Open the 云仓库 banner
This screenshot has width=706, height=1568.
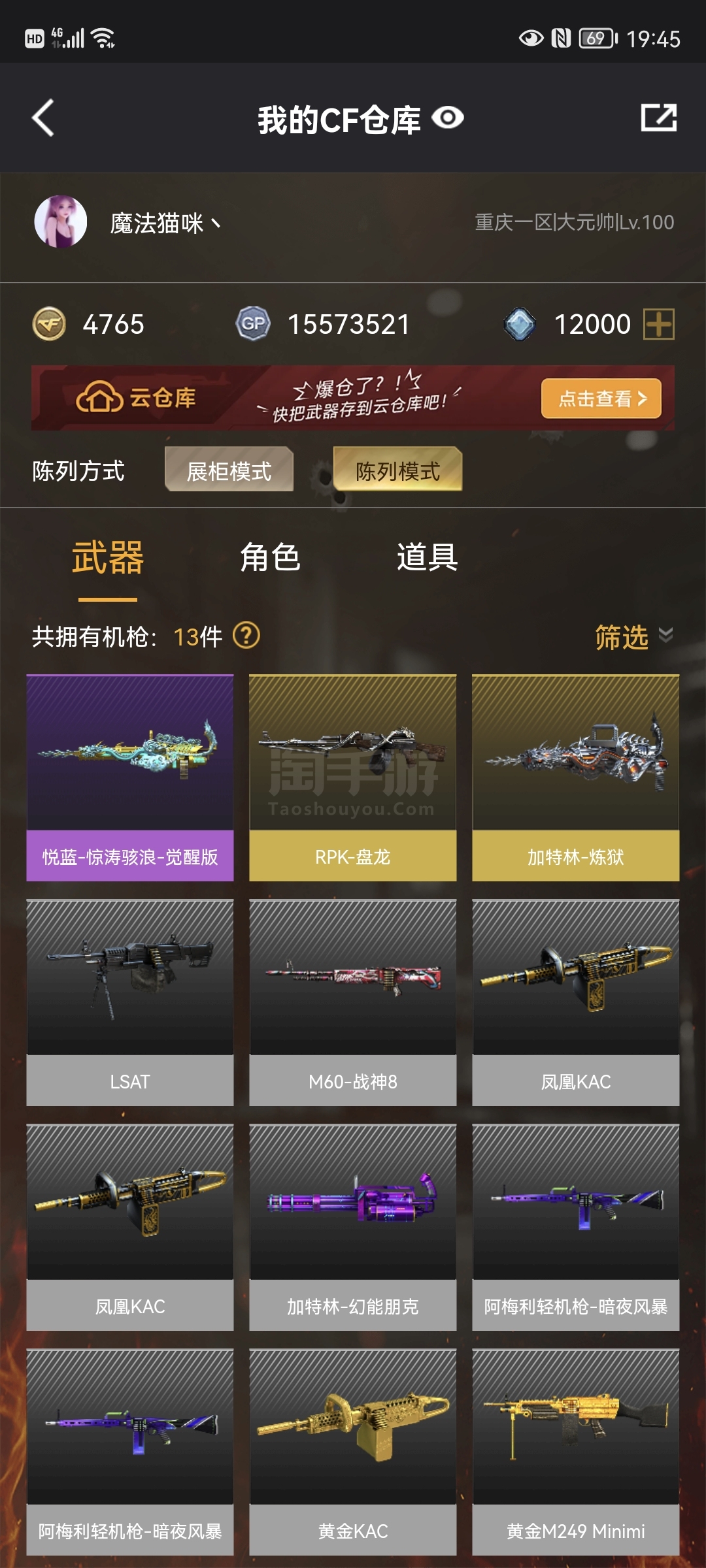click(353, 398)
